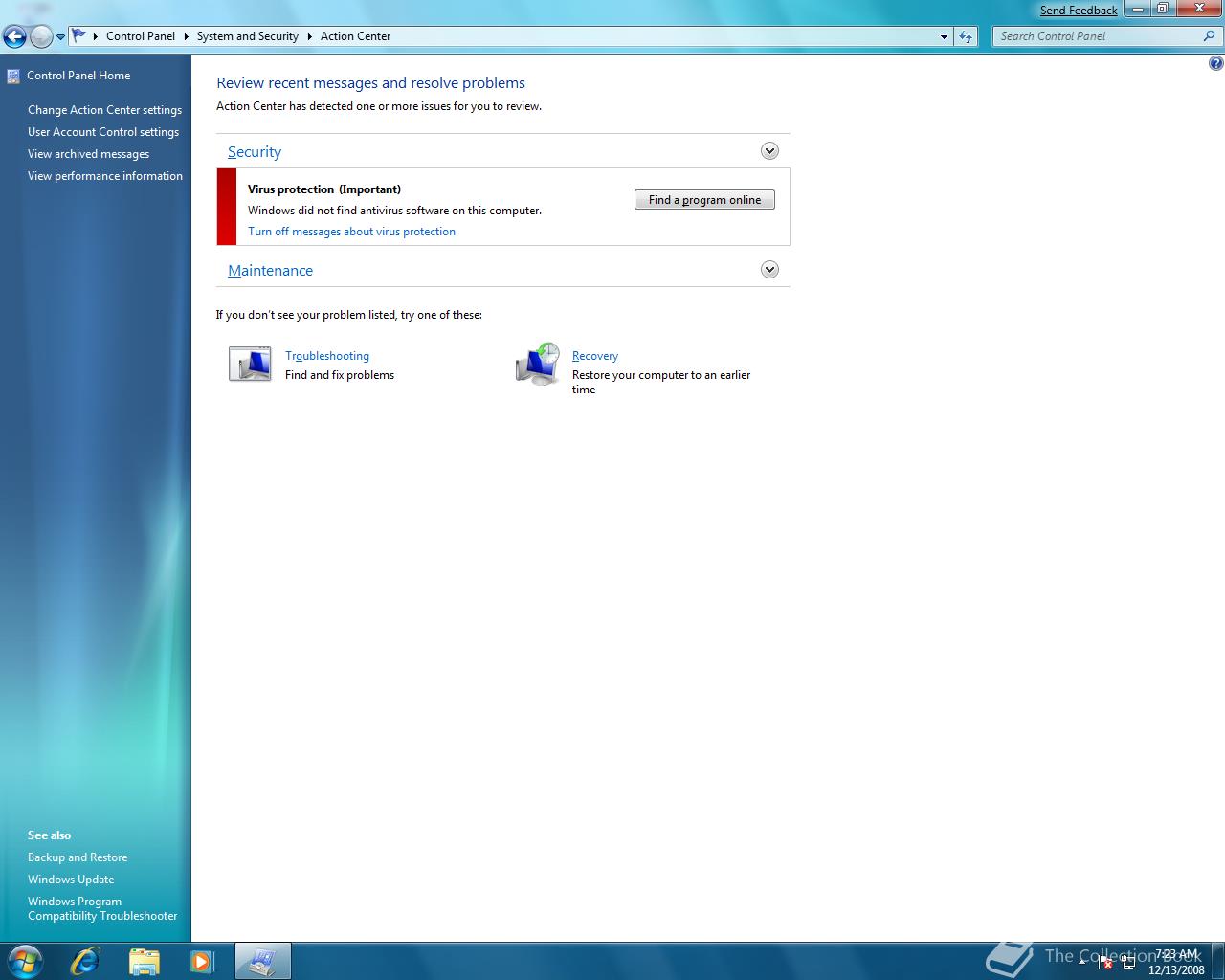Open recent pages dropdown arrow
The width and height of the screenshot is (1225, 980).
click(60, 37)
